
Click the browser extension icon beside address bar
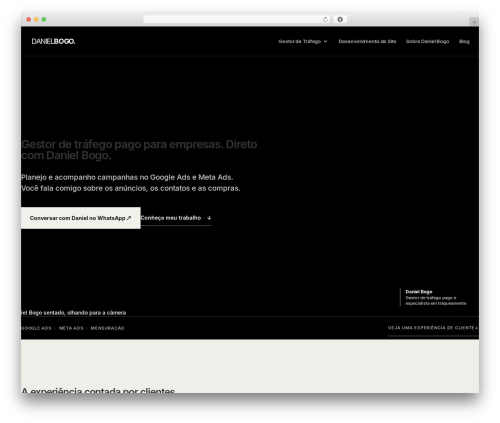pos(340,19)
